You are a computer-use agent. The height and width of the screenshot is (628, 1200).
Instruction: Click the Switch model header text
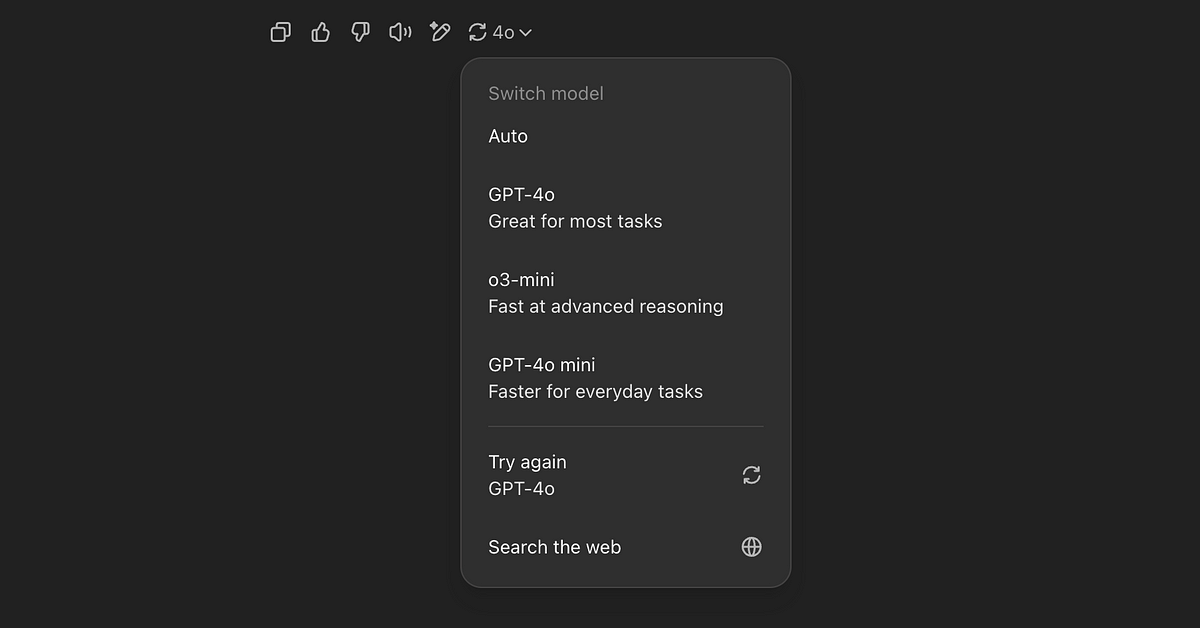tap(546, 94)
